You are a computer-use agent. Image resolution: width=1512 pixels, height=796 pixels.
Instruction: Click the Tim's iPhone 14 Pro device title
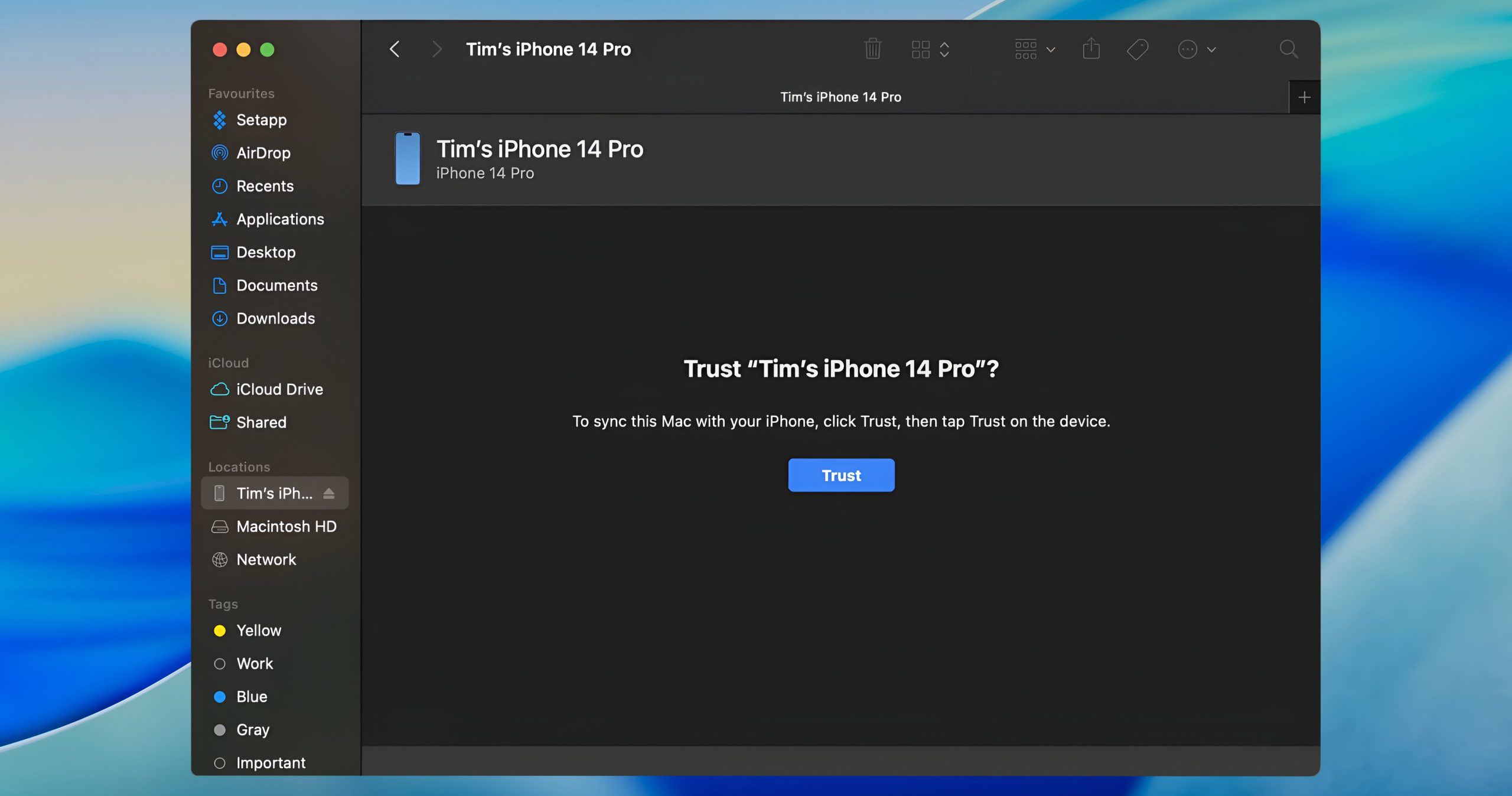[540, 149]
